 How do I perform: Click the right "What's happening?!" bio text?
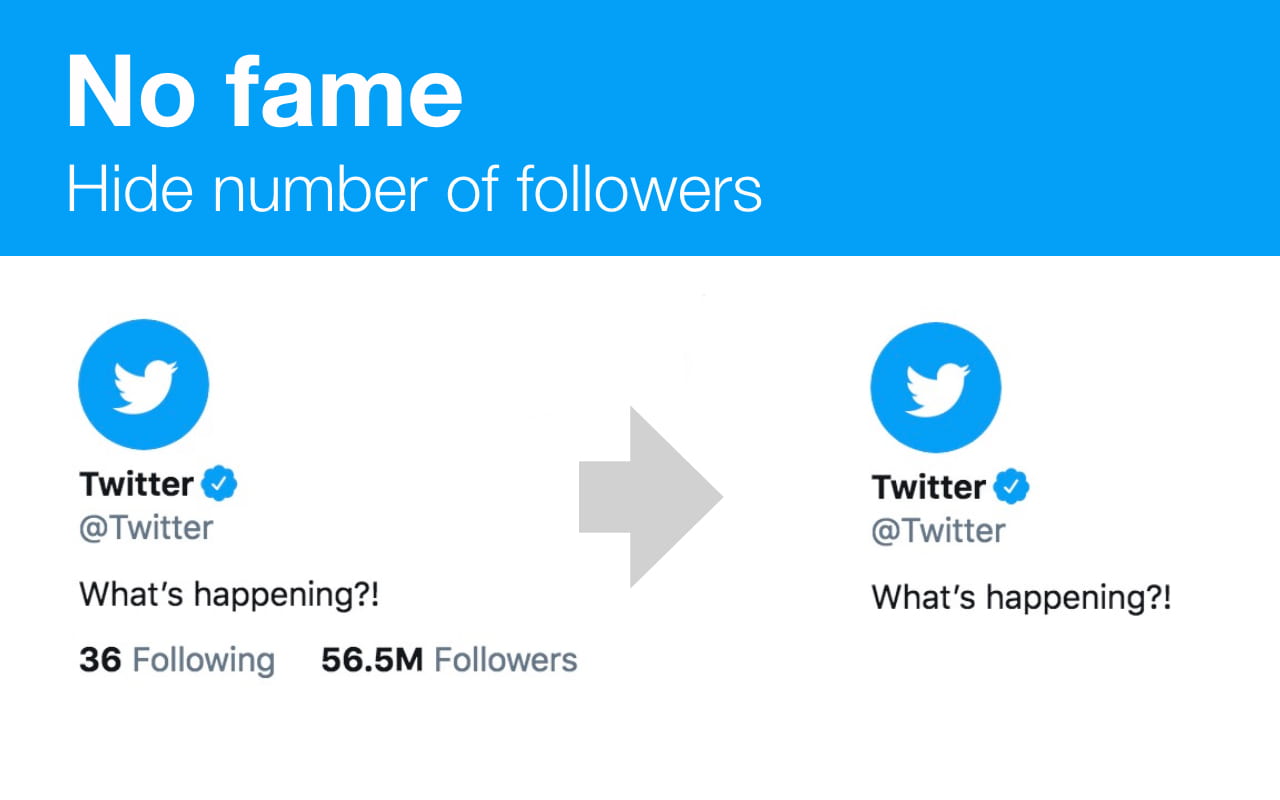[1021, 599]
